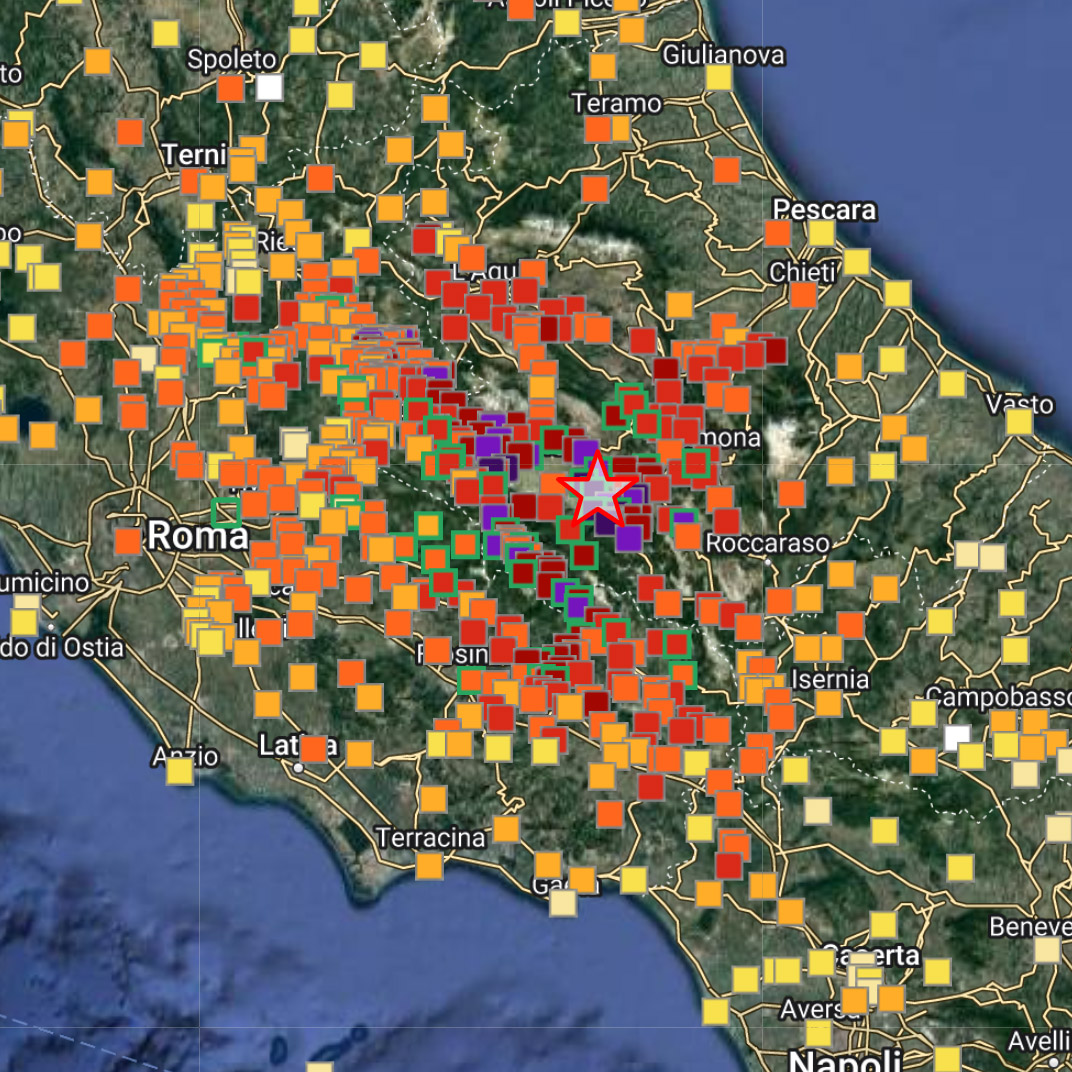Screen dimensions: 1072x1072
Task: Select the yellow marker near Avellino
Action: pyautogui.click(x=947, y=1058)
